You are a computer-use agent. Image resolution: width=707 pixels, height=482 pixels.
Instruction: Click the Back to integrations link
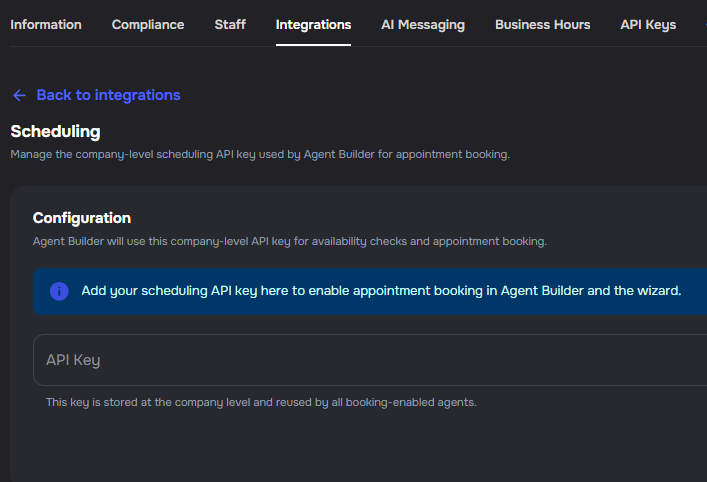(108, 95)
